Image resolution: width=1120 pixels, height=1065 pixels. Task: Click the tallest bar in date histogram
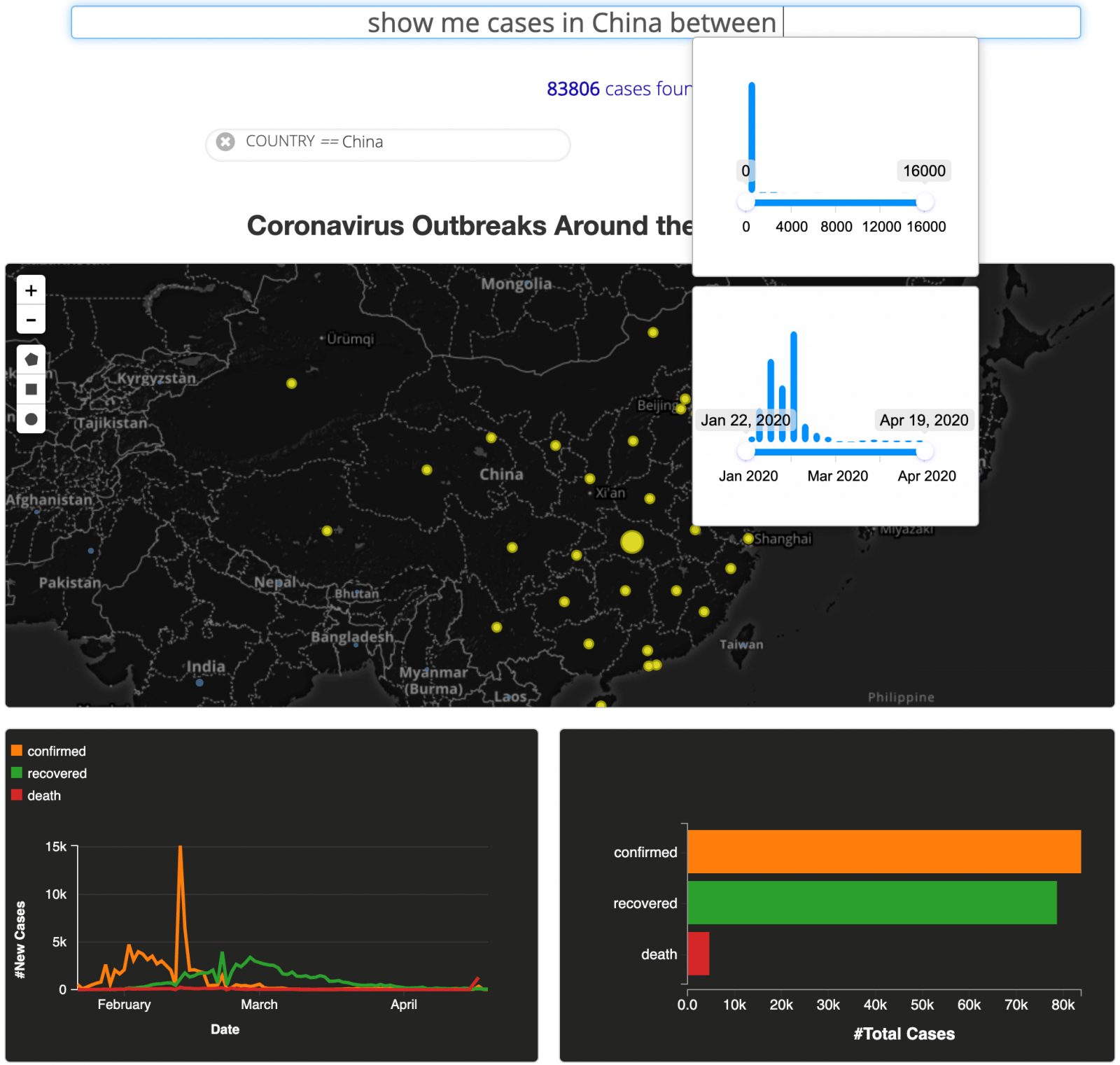pos(794,386)
